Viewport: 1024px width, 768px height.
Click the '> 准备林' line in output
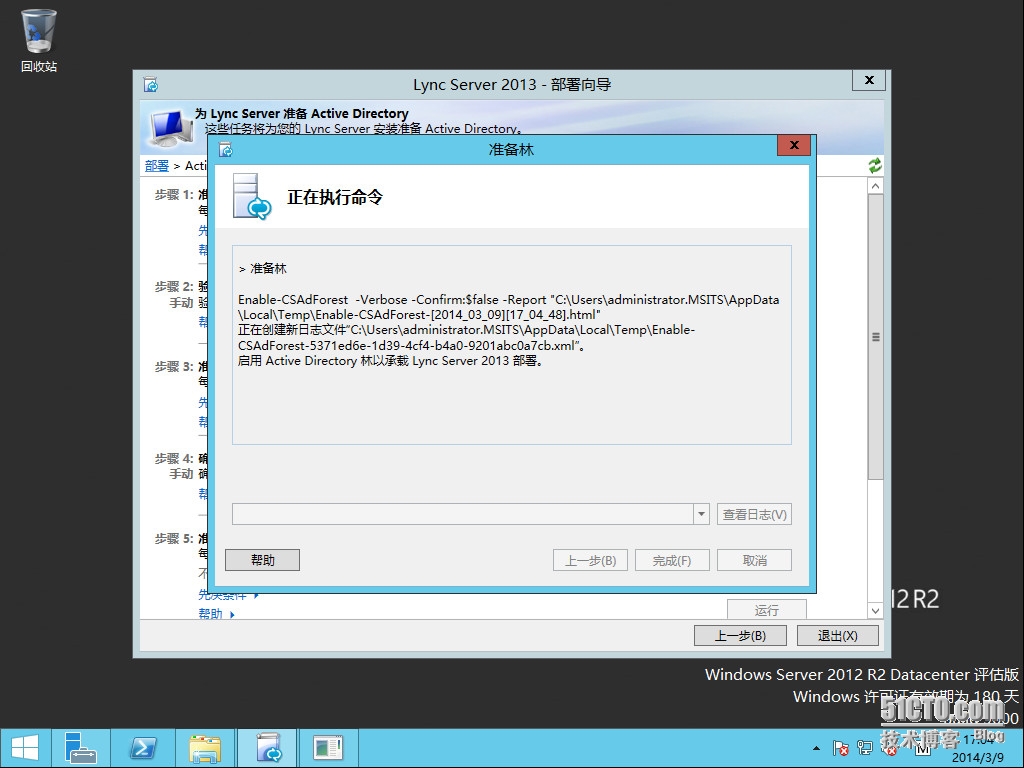coord(263,268)
